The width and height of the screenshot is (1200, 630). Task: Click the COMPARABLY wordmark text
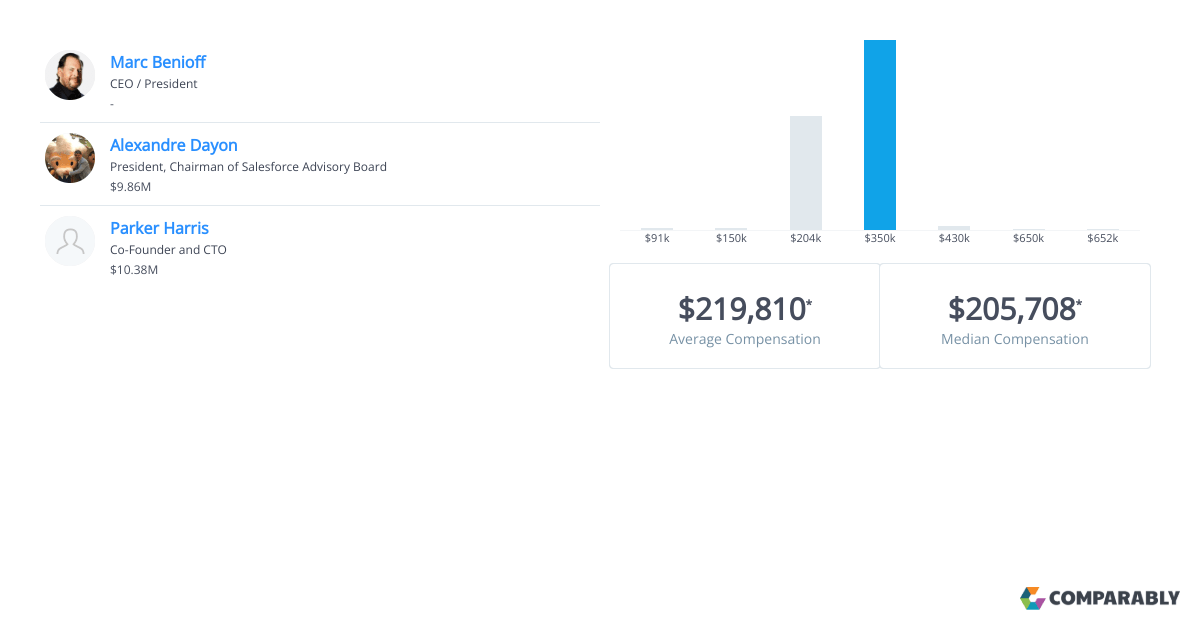point(1114,599)
